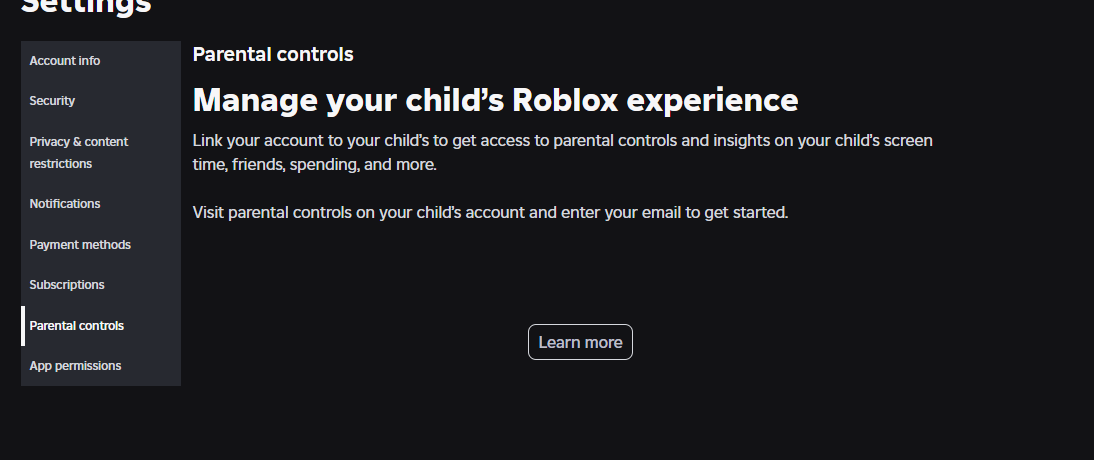Switch to the Subscriptions section

(67, 285)
